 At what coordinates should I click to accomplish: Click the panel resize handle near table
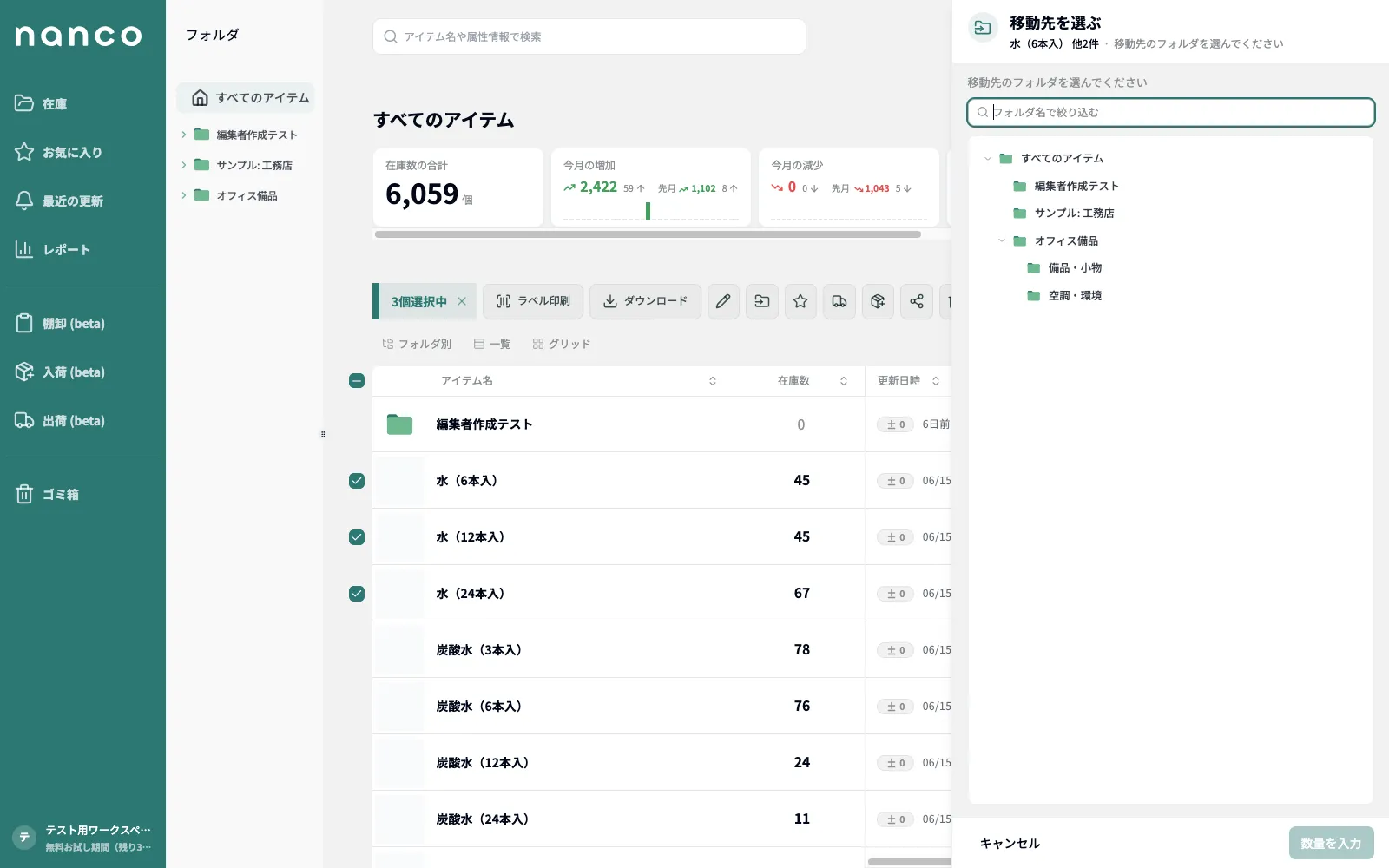[x=323, y=434]
